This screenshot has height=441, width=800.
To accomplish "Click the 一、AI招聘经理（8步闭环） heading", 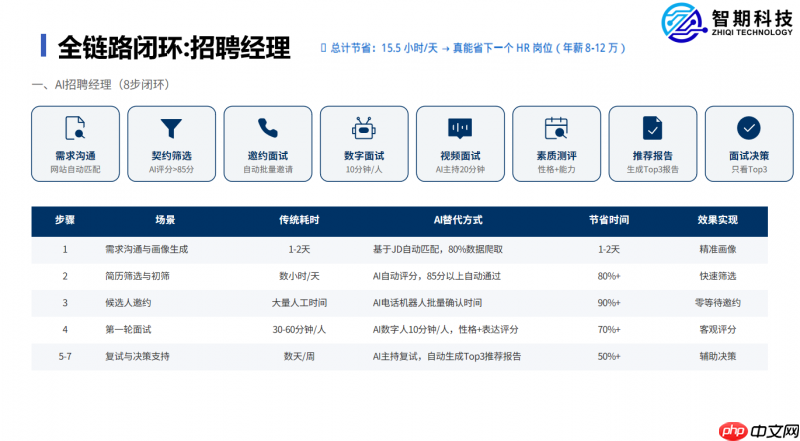I will (x=101, y=85).
